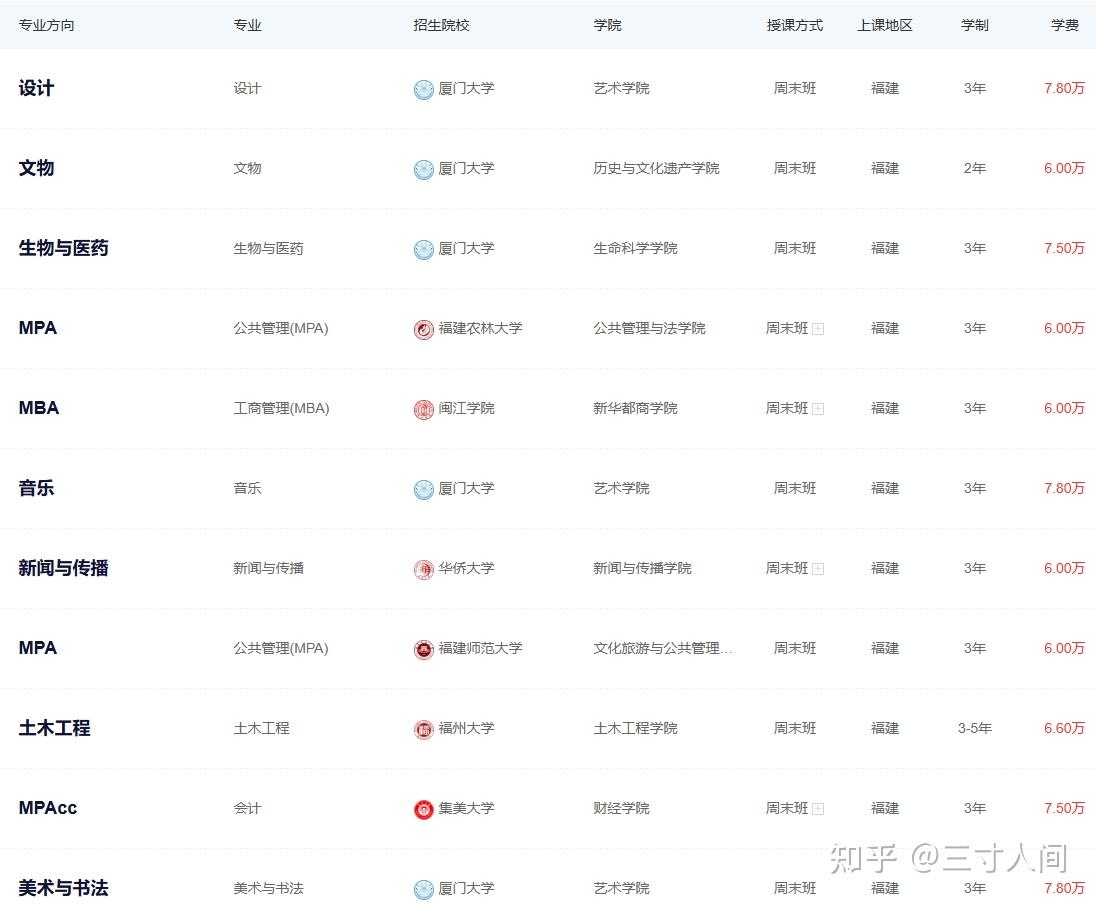Click the Xiamen University logo in the 设计 row

point(424,89)
